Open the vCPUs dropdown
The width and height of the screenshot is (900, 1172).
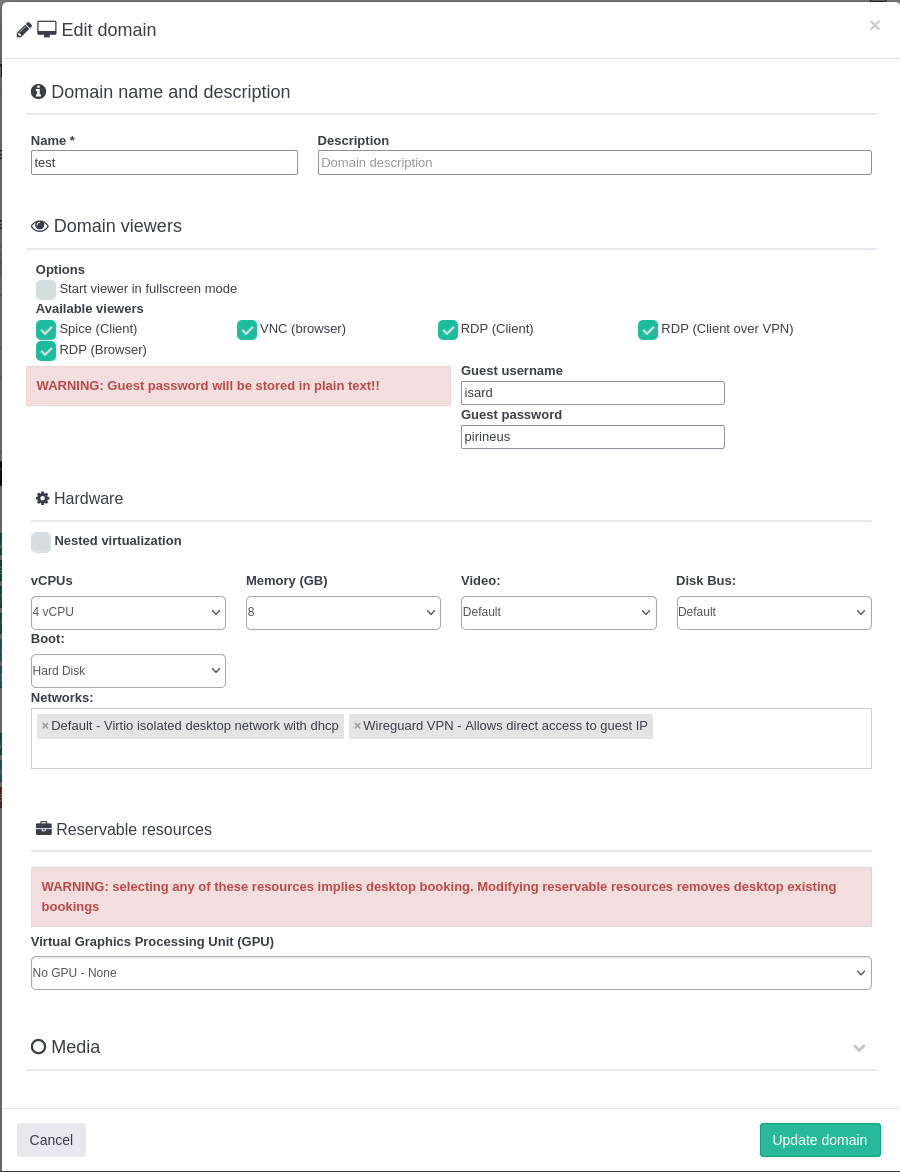(128, 613)
